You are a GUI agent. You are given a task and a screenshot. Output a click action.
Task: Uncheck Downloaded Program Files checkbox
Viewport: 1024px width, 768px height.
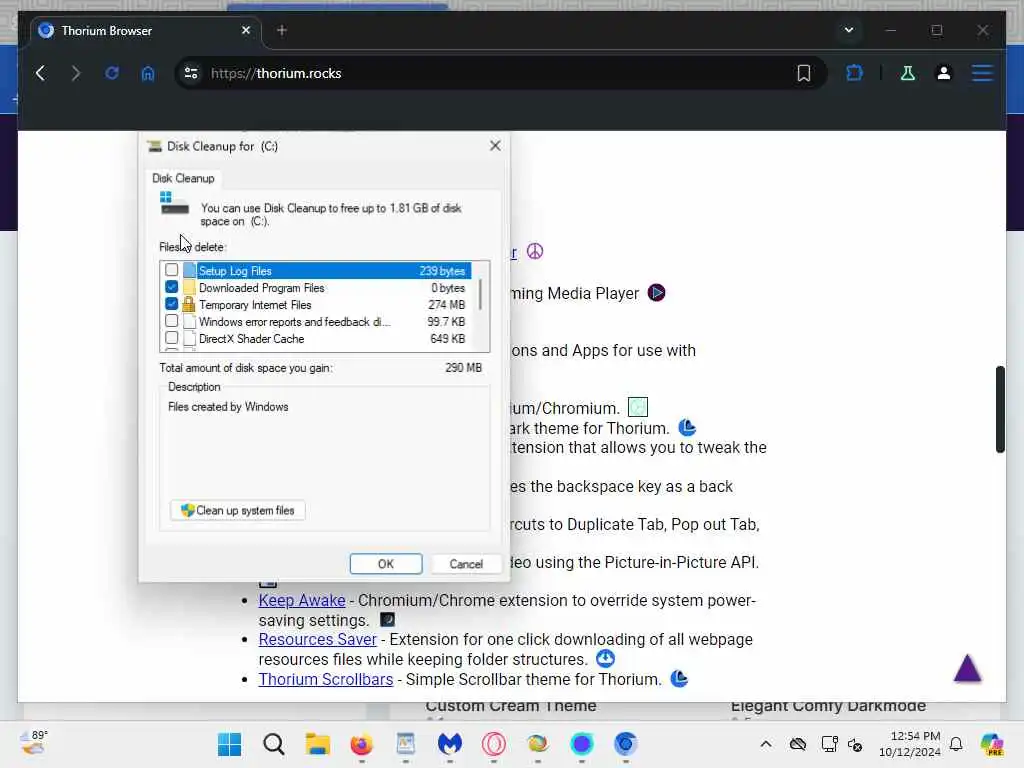pos(171,287)
